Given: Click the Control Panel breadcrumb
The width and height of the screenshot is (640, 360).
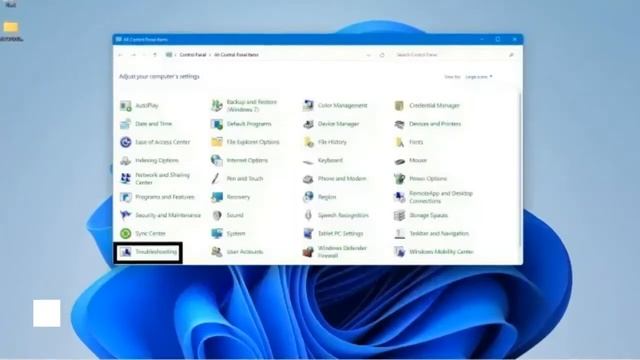Looking at the screenshot, I should [193, 55].
